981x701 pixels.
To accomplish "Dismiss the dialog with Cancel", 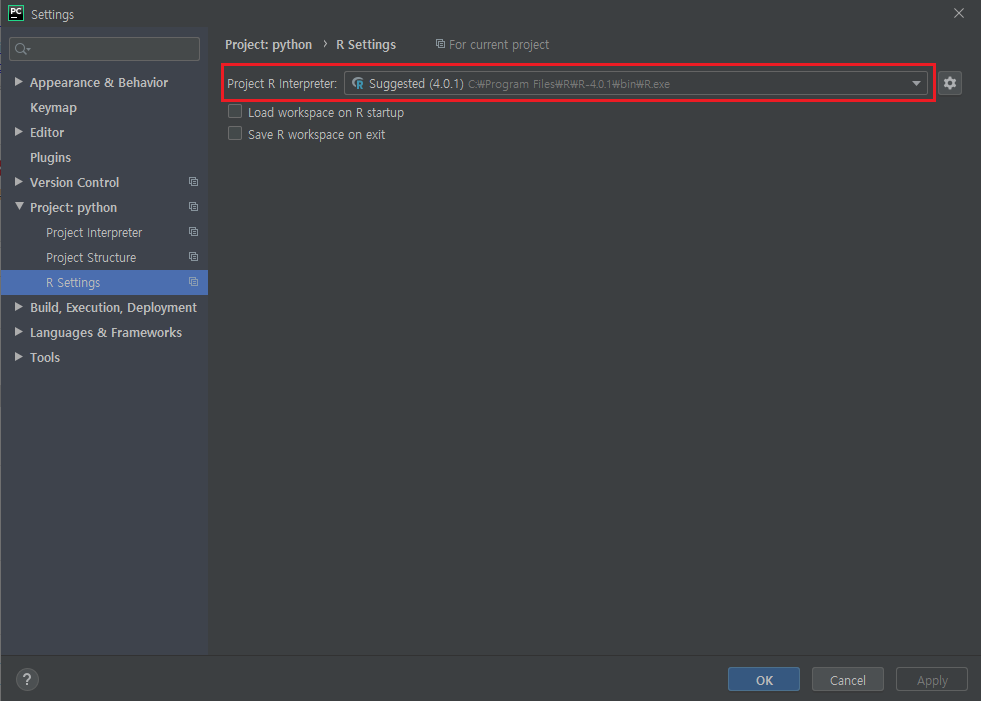I will pyautogui.click(x=847, y=679).
